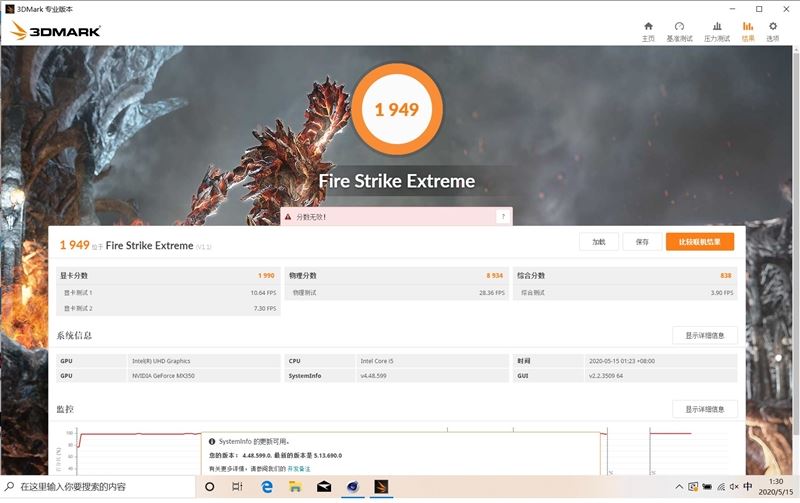
Task: Click the 3.90 FPS combined test value
Action: [x=721, y=293]
